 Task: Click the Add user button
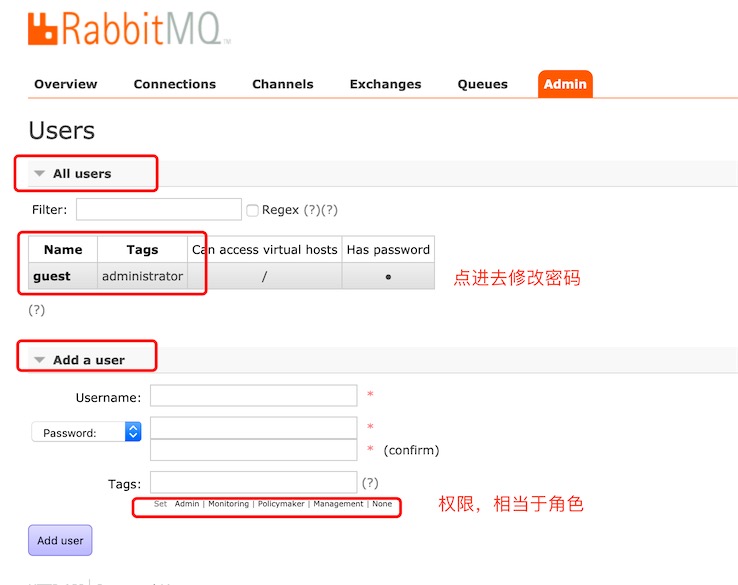(60, 540)
